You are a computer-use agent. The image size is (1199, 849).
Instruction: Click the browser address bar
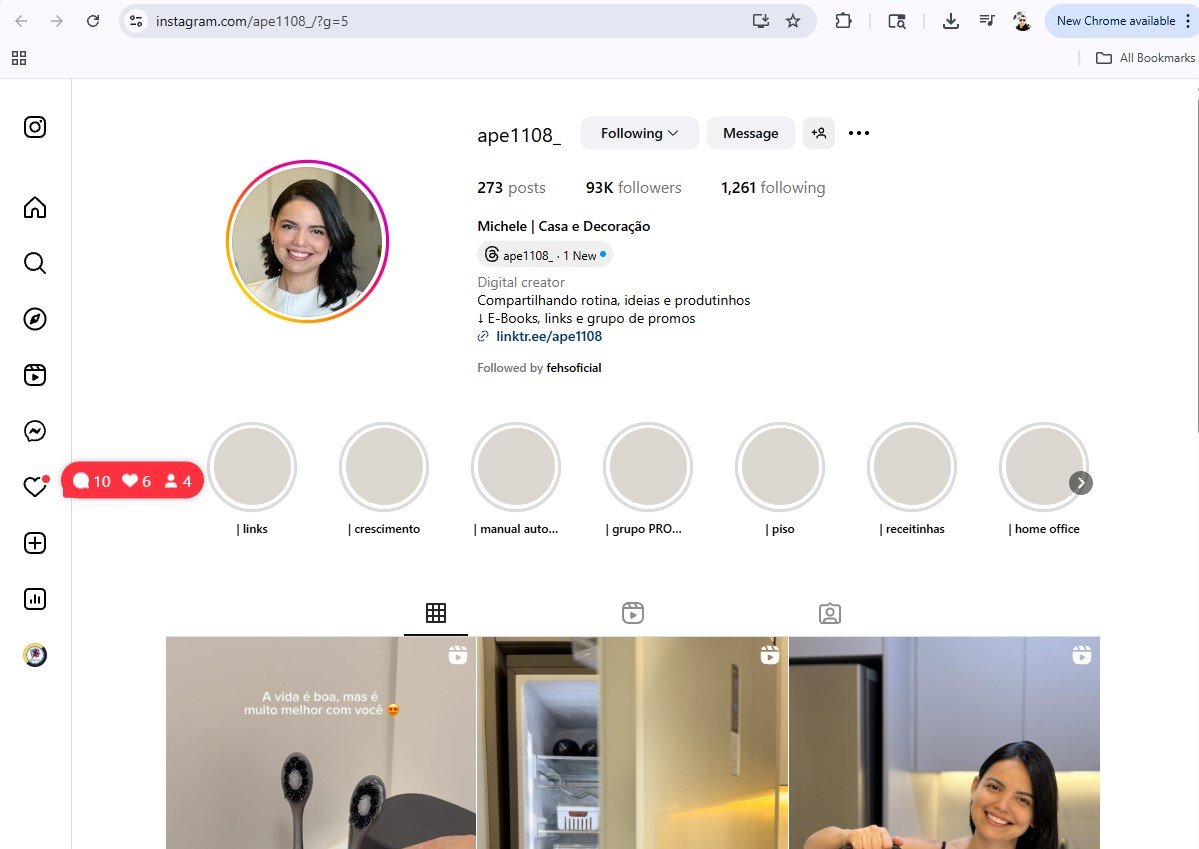click(440, 21)
